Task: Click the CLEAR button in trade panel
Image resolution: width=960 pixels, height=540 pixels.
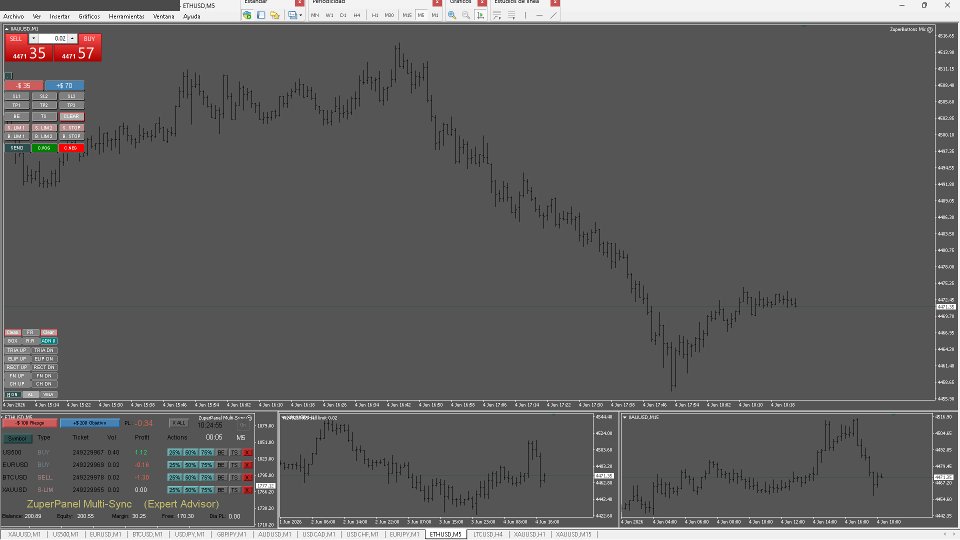Action: 72,116
